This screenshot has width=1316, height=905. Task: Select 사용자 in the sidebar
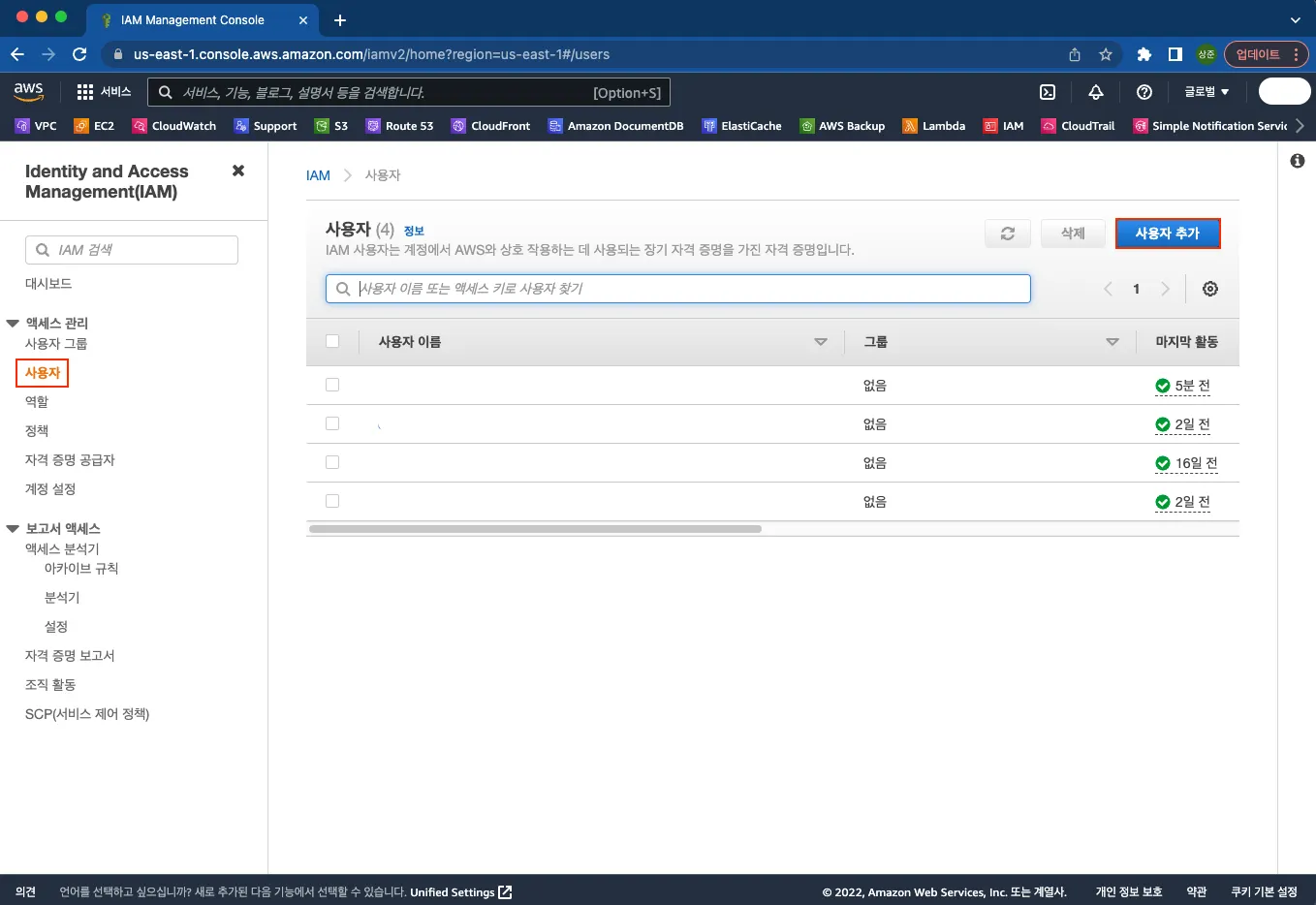pos(43,373)
